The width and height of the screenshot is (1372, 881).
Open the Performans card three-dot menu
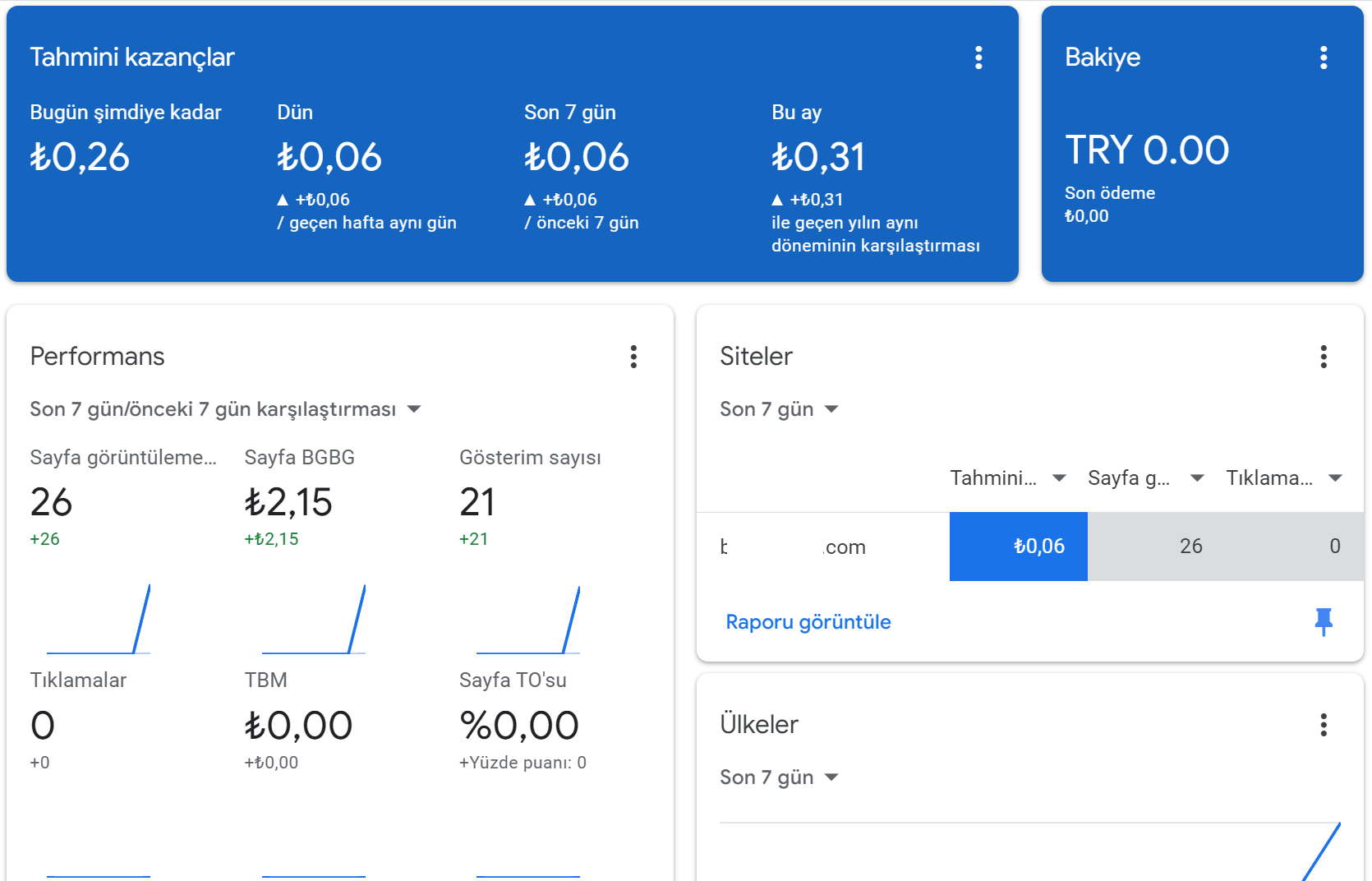click(x=633, y=357)
